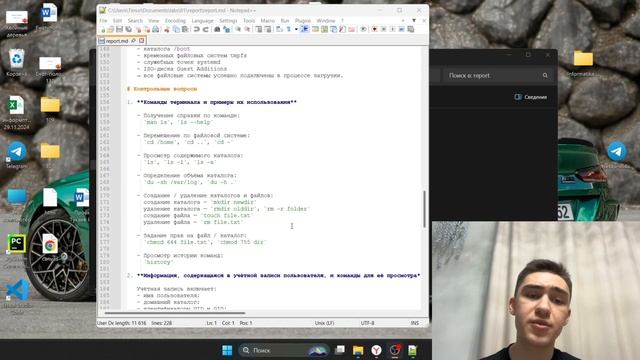Pin the report.md tab

tap(133, 41)
